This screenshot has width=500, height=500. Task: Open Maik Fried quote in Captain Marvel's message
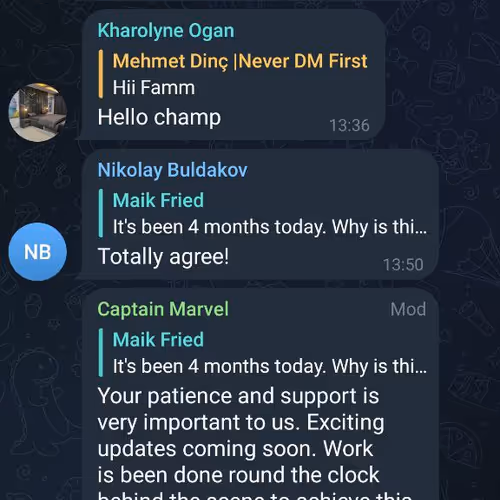click(x=158, y=340)
